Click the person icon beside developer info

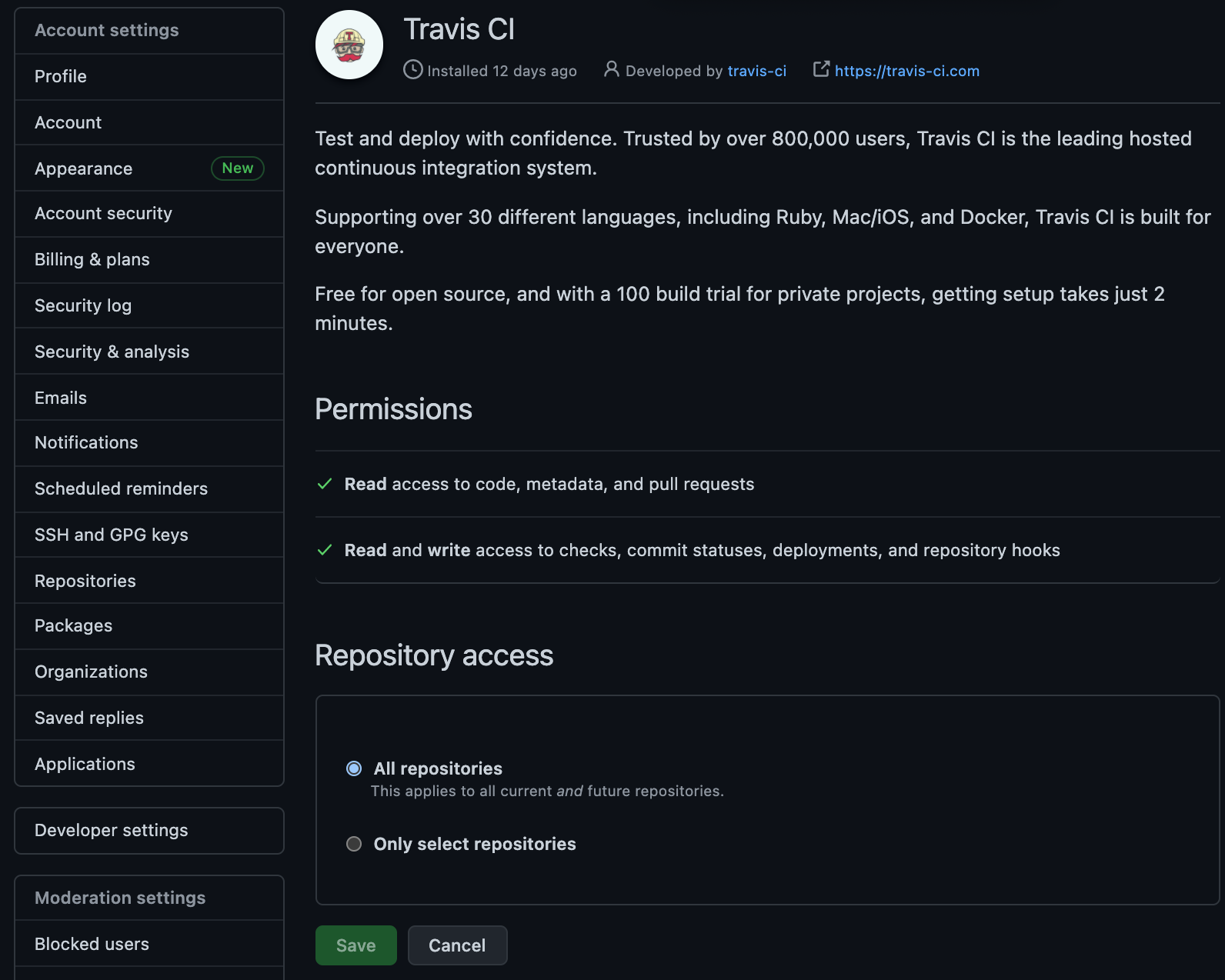(x=611, y=70)
